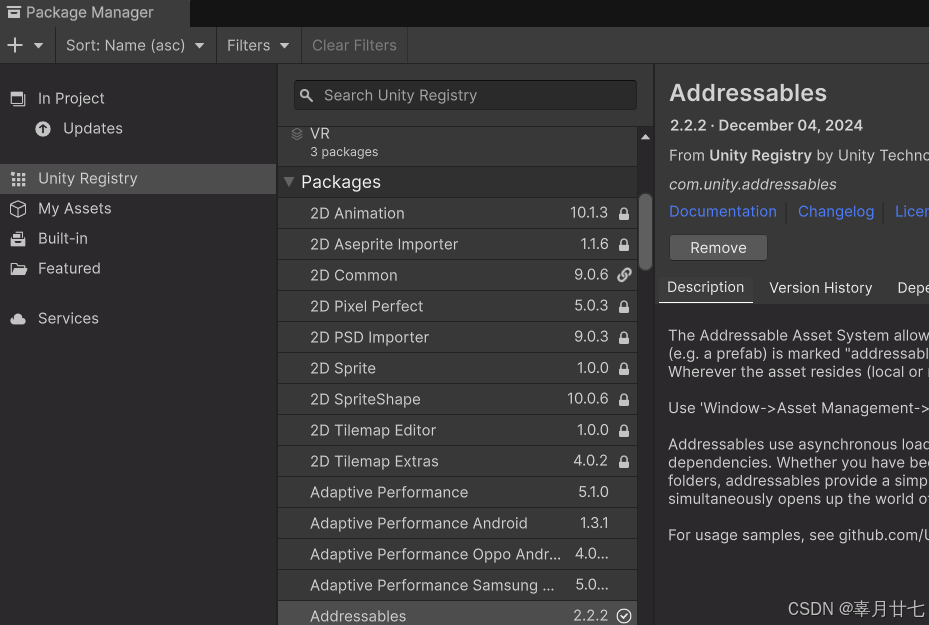Open the Filters dropdown

[258, 46]
